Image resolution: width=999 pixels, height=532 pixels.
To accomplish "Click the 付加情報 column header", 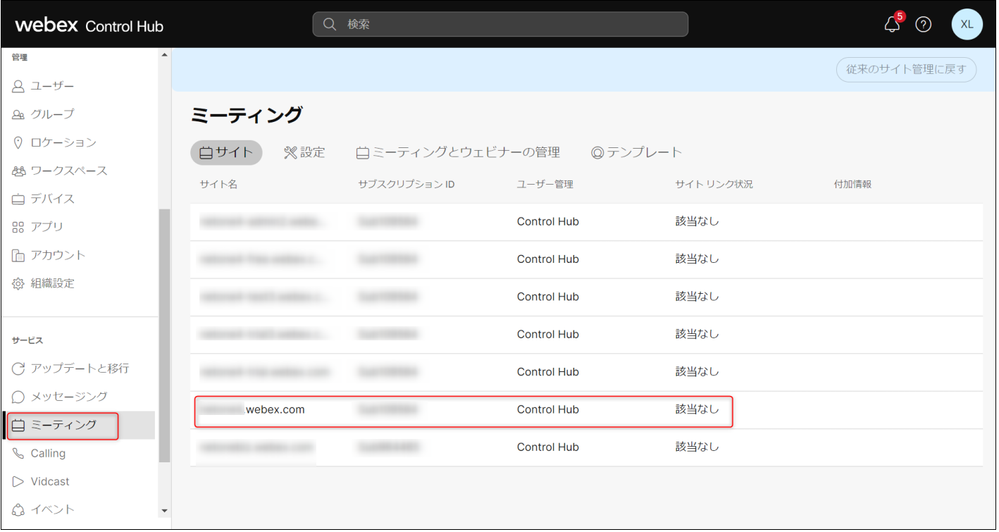I will pos(852,184).
